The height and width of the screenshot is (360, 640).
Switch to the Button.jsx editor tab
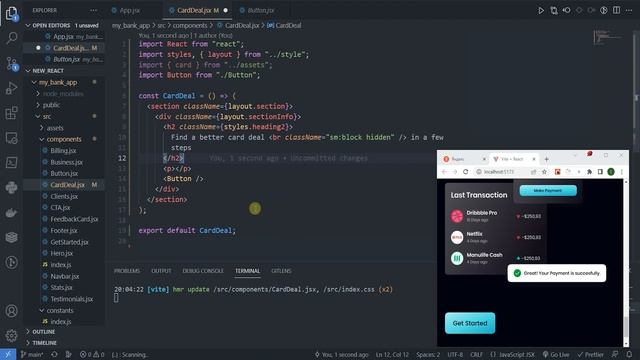click(261, 10)
